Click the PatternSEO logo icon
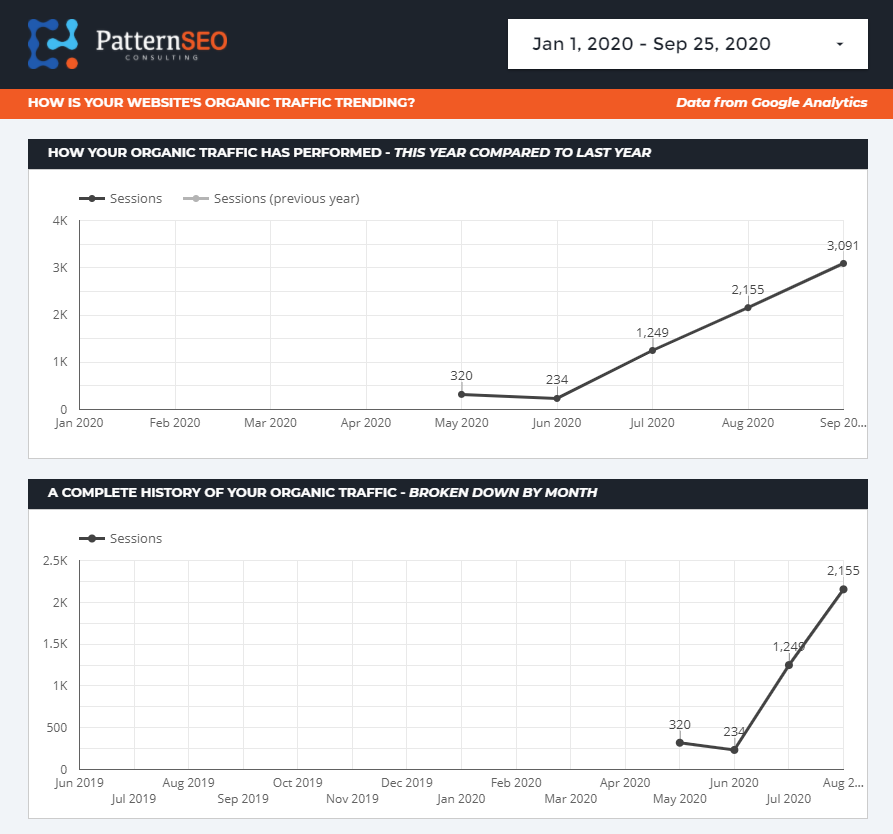Screen dimensions: 893x834 coord(53,44)
